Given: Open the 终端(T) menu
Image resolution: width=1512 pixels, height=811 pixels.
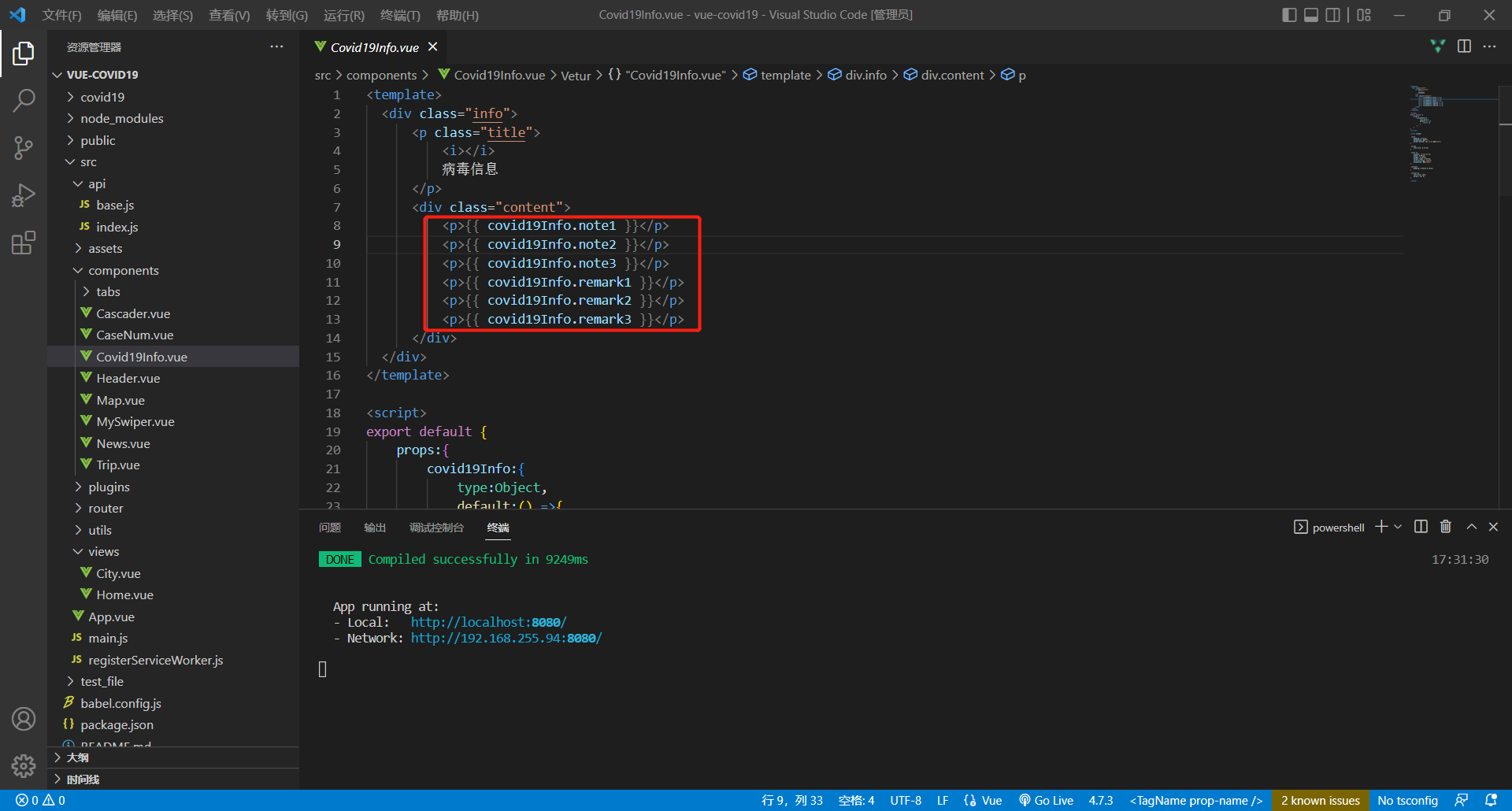Looking at the screenshot, I should (x=400, y=15).
